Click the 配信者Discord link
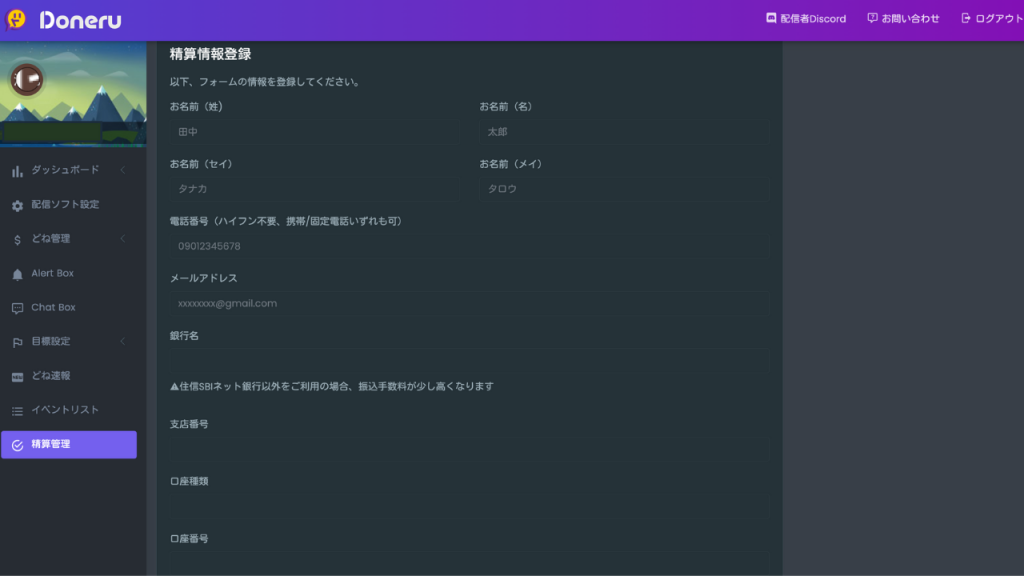1024x576 pixels. [806, 17]
